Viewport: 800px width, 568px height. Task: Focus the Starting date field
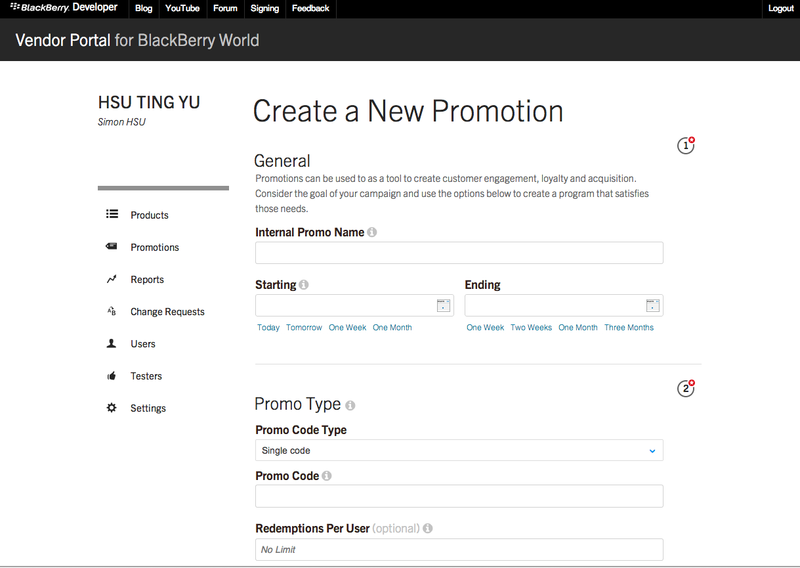pos(355,305)
